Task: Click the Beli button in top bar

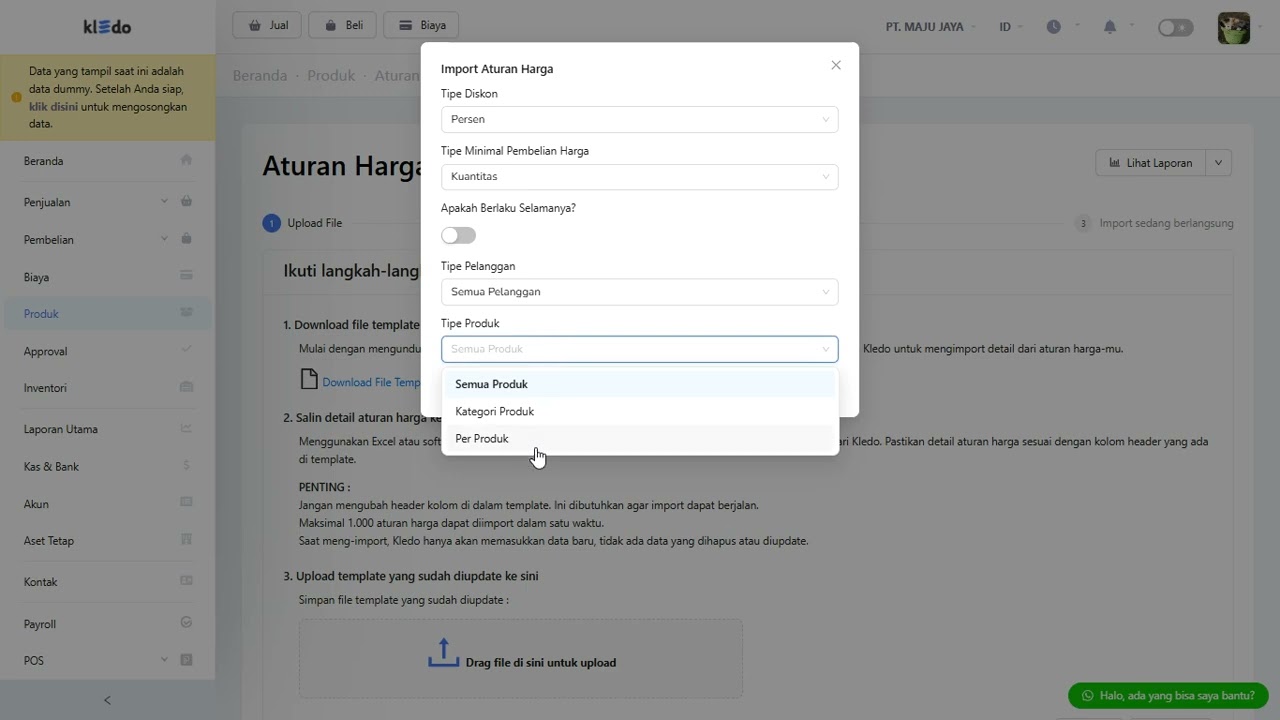Action: pos(343,25)
